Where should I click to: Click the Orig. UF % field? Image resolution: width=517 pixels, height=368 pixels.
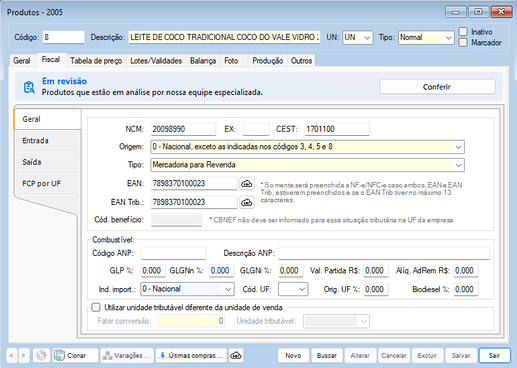click(376, 289)
